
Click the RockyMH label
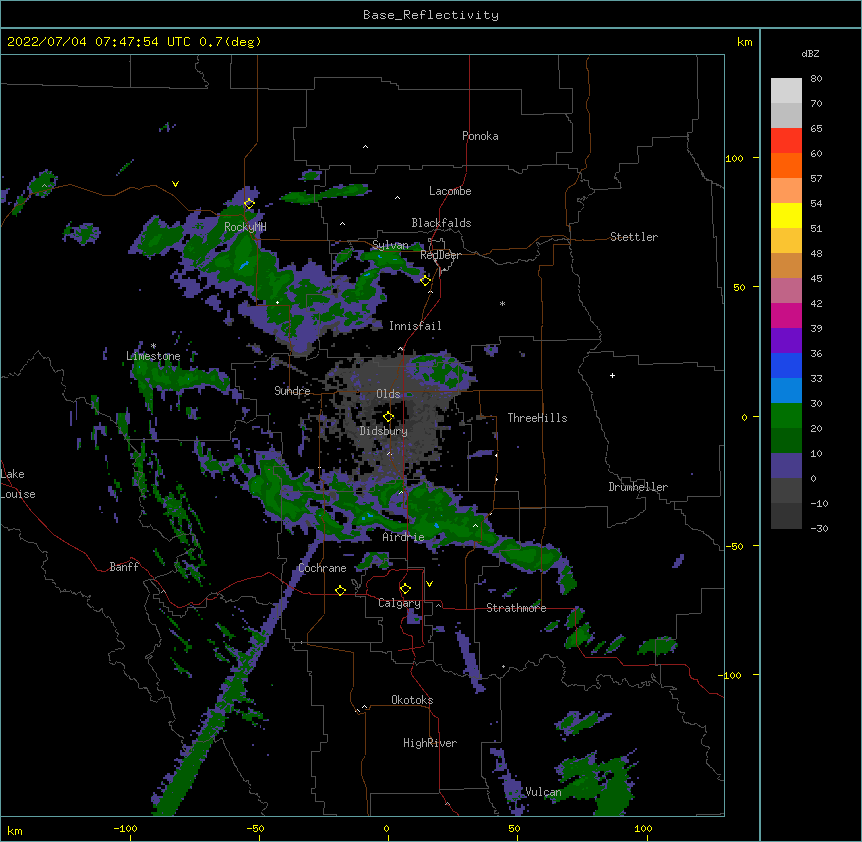tap(245, 227)
